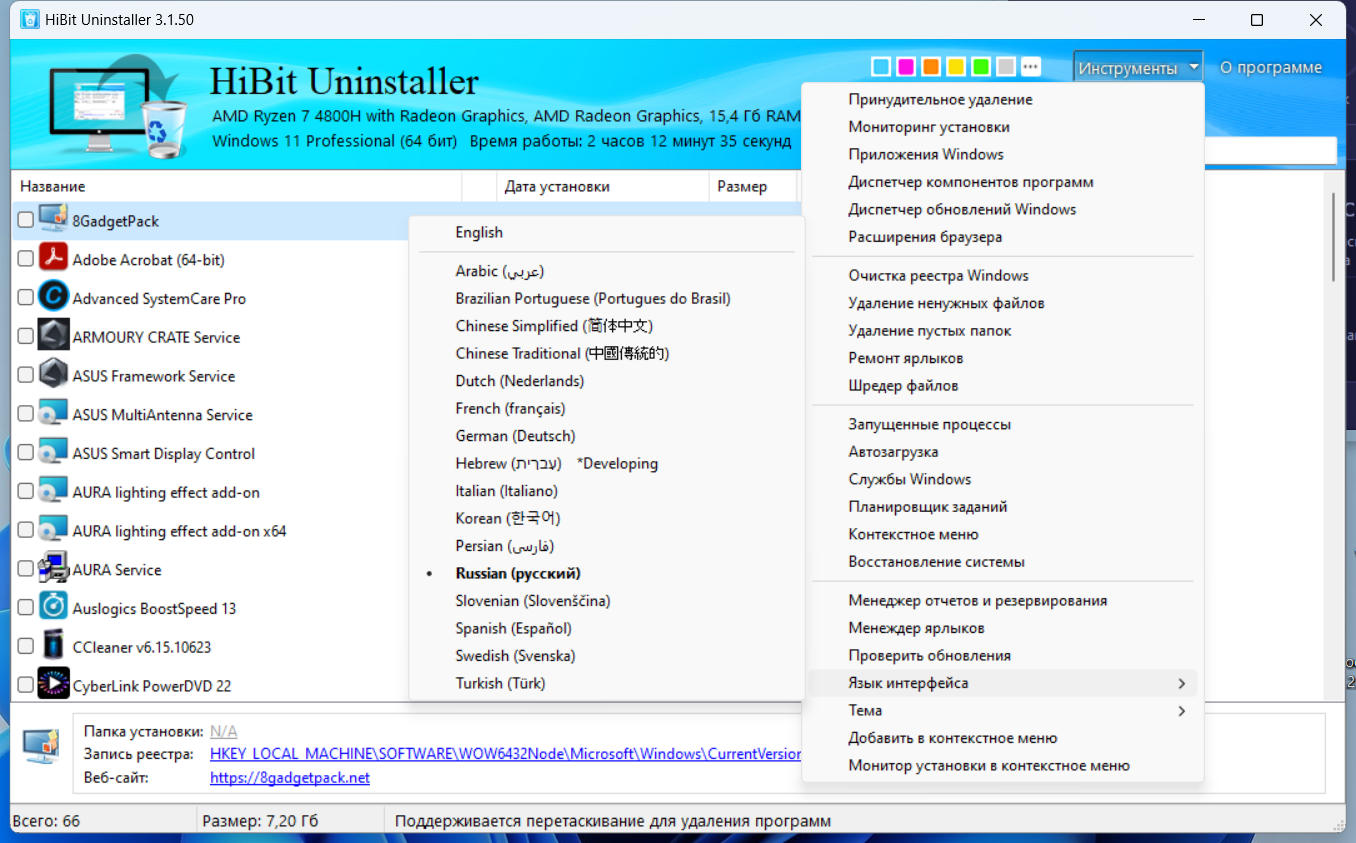
Task: Click the Advanced SystemCare Pro icon
Action: coord(53,298)
